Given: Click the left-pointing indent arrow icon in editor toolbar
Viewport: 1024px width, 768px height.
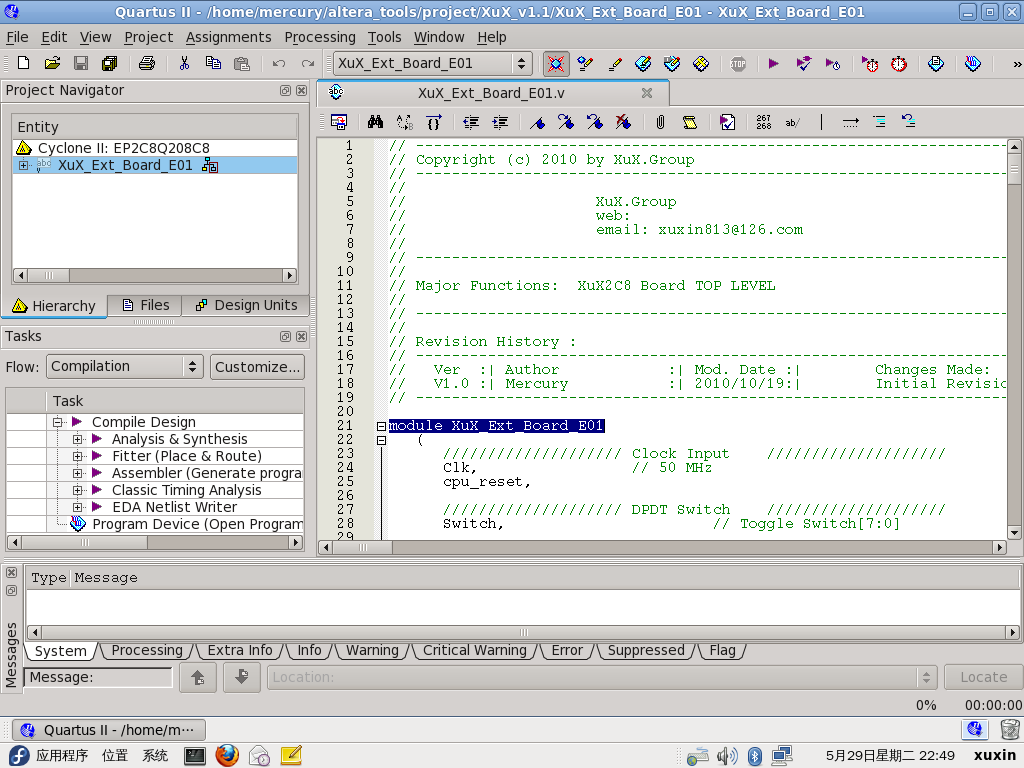Looking at the screenshot, I should 471,122.
